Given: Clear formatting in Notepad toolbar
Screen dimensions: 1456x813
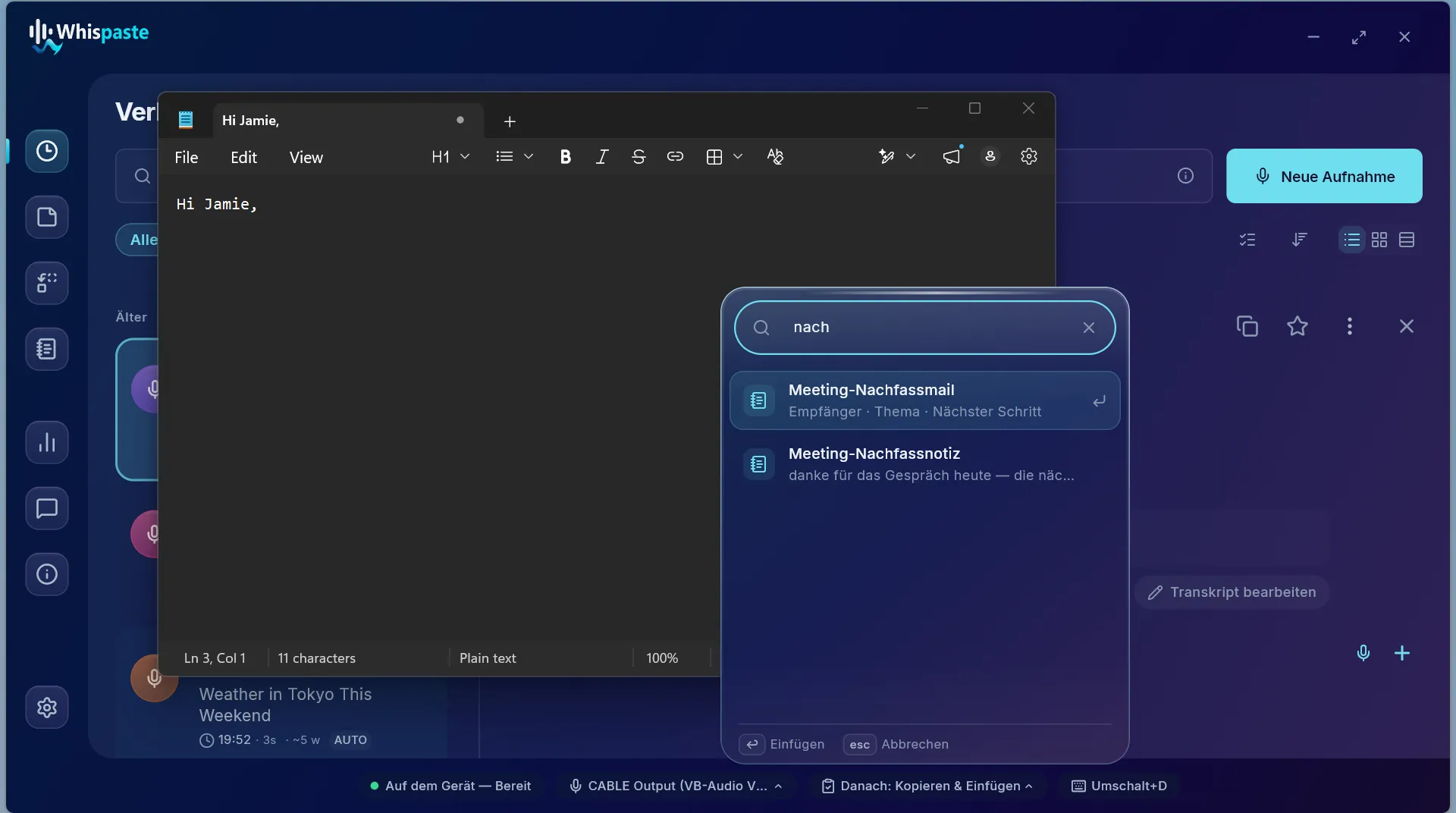Looking at the screenshot, I should (x=775, y=157).
